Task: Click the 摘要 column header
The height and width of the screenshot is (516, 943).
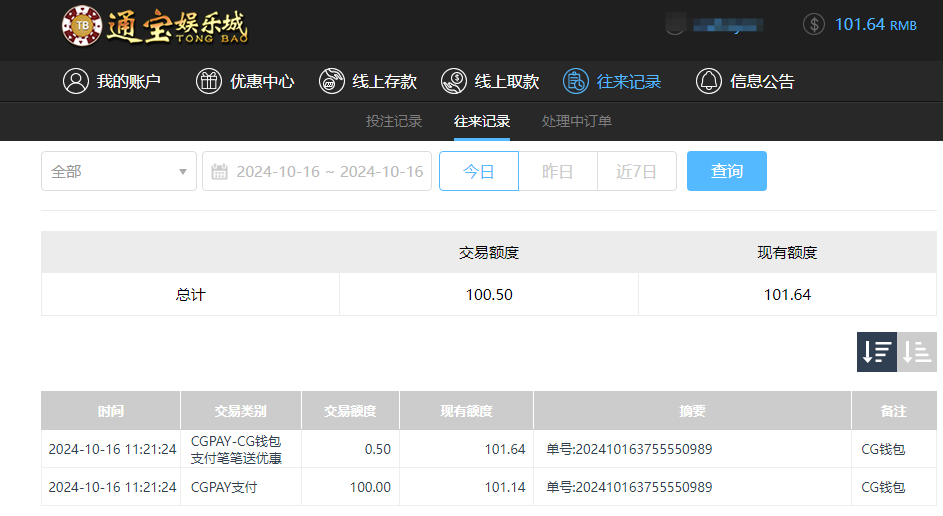Action: (x=692, y=411)
